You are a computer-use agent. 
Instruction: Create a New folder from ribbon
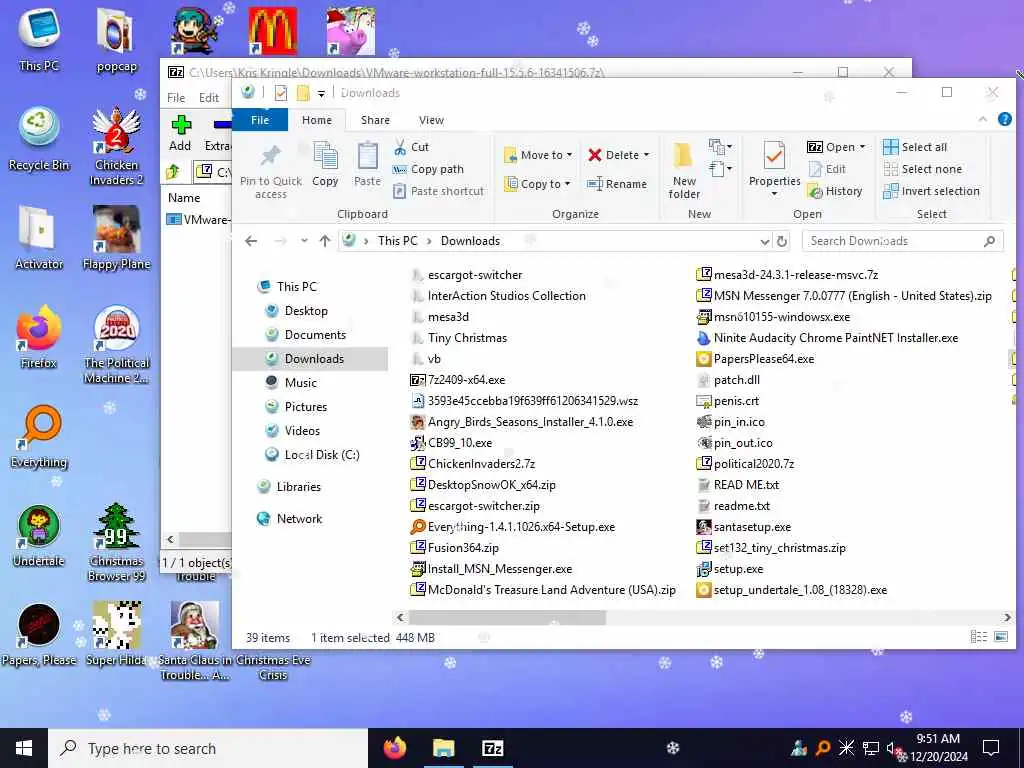[684, 170]
